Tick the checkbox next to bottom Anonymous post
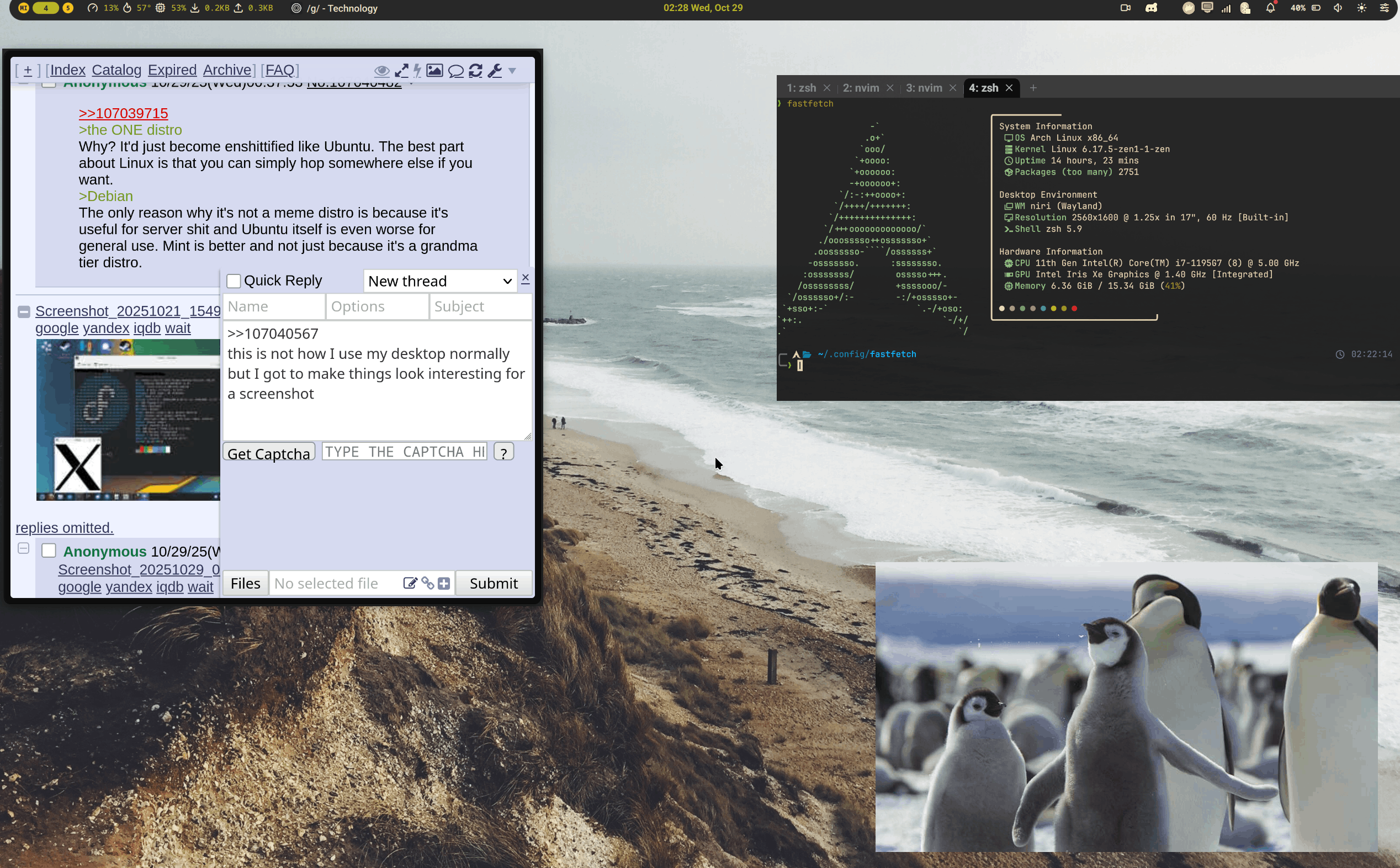This screenshot has height=868, width=1400. coord(49,551)
